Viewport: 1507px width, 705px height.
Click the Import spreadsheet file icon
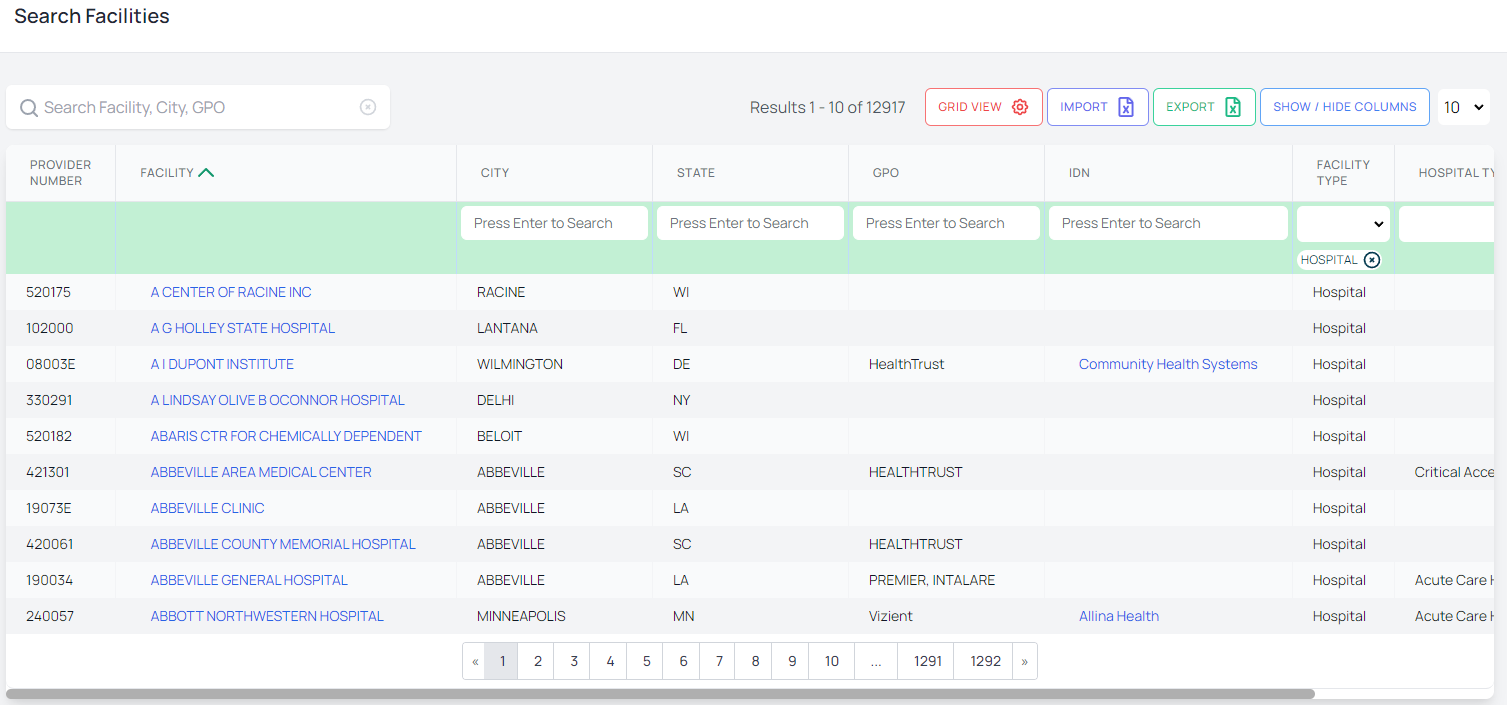click(x=1126, y=107)
